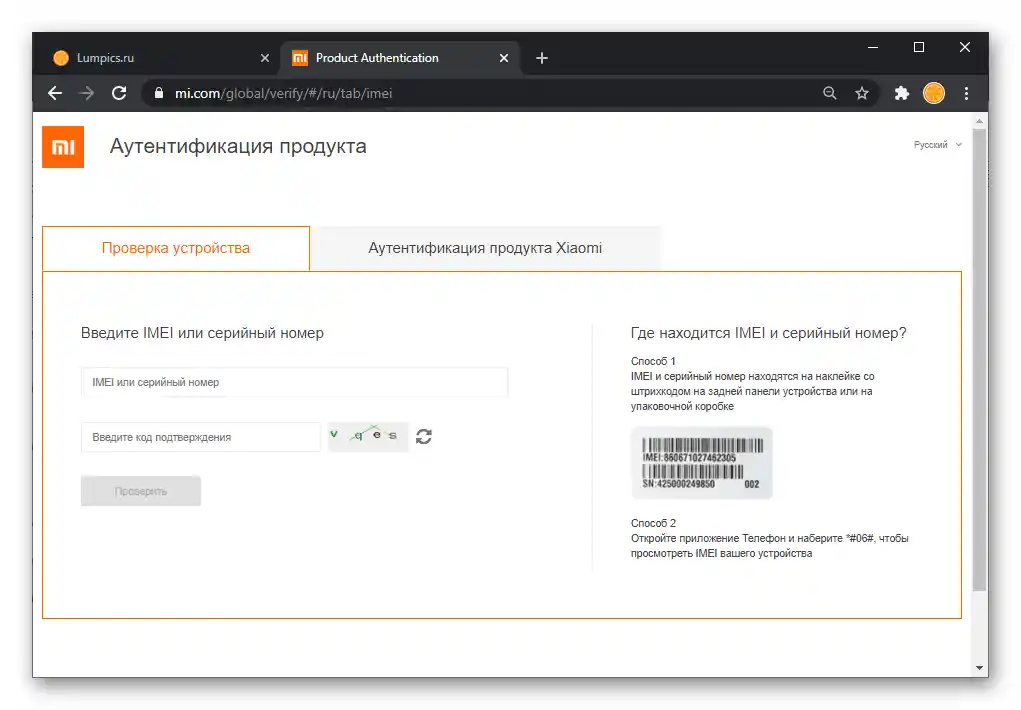
Task: Click the Введите IMEI или серийный номер heading
Action: click(x=202, y=333)
